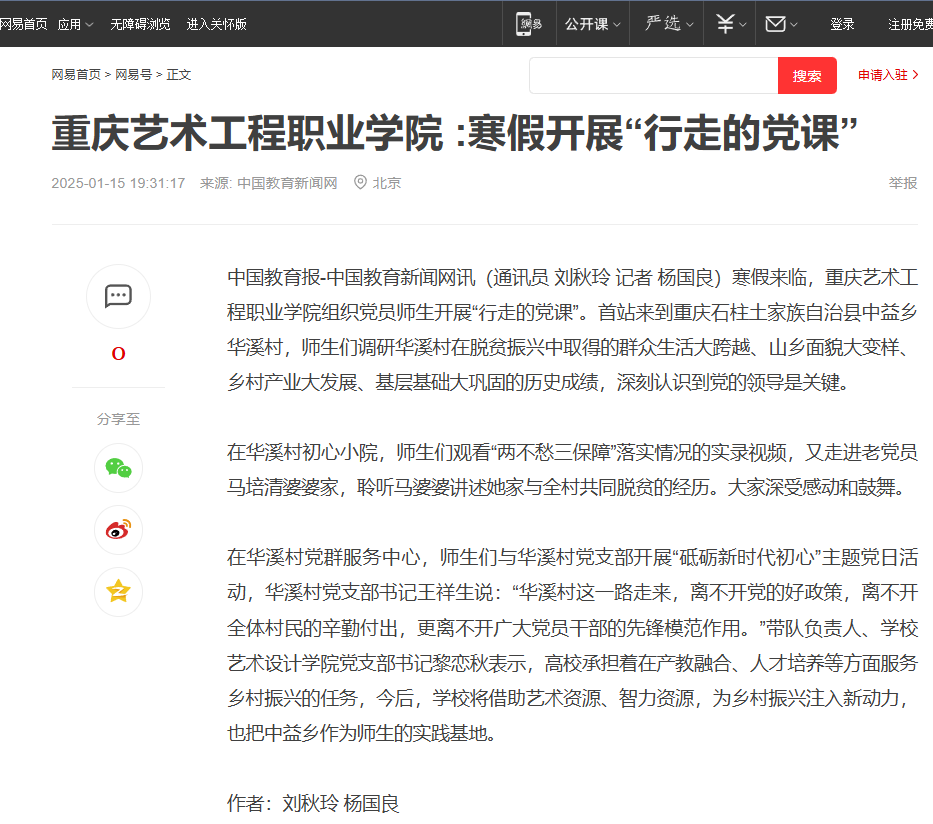
Task: Click the comment speech bubble icon
Action: (118, 296)
